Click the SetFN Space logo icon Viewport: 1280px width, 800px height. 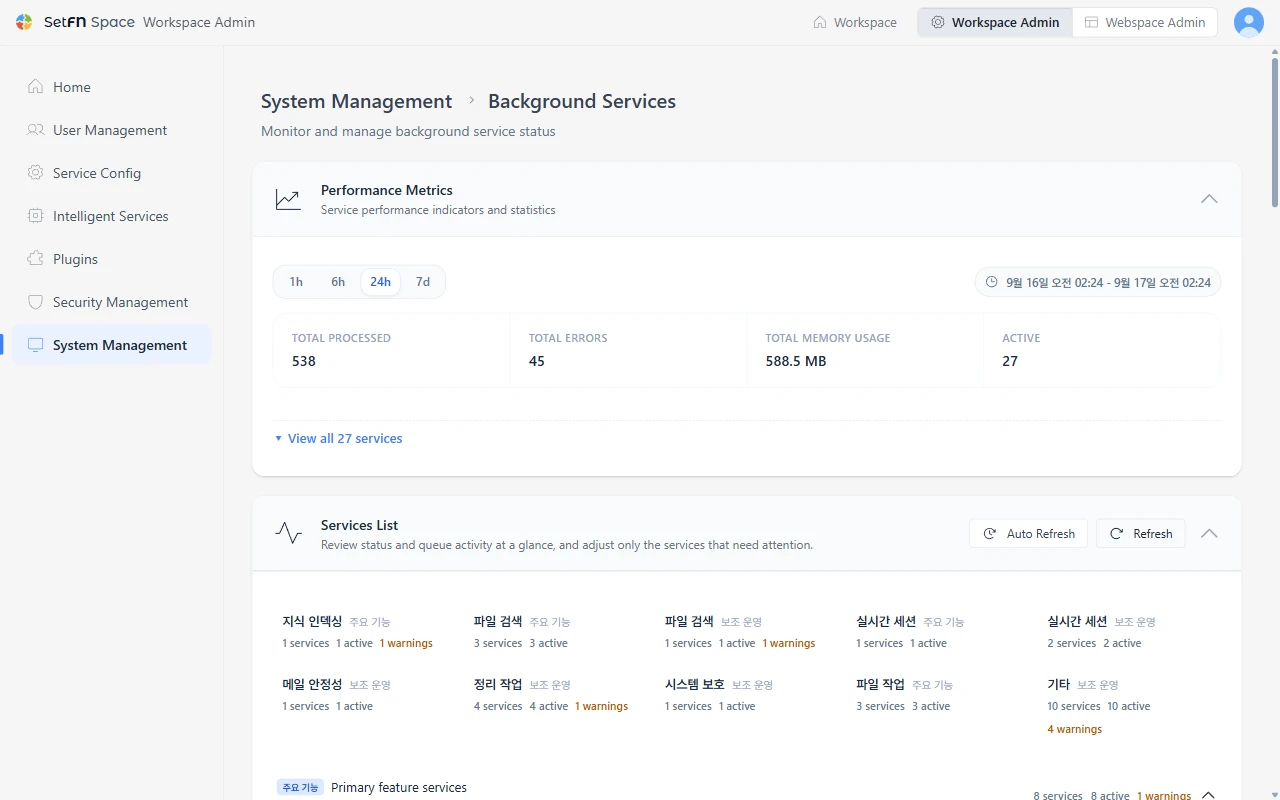point(24,22)
